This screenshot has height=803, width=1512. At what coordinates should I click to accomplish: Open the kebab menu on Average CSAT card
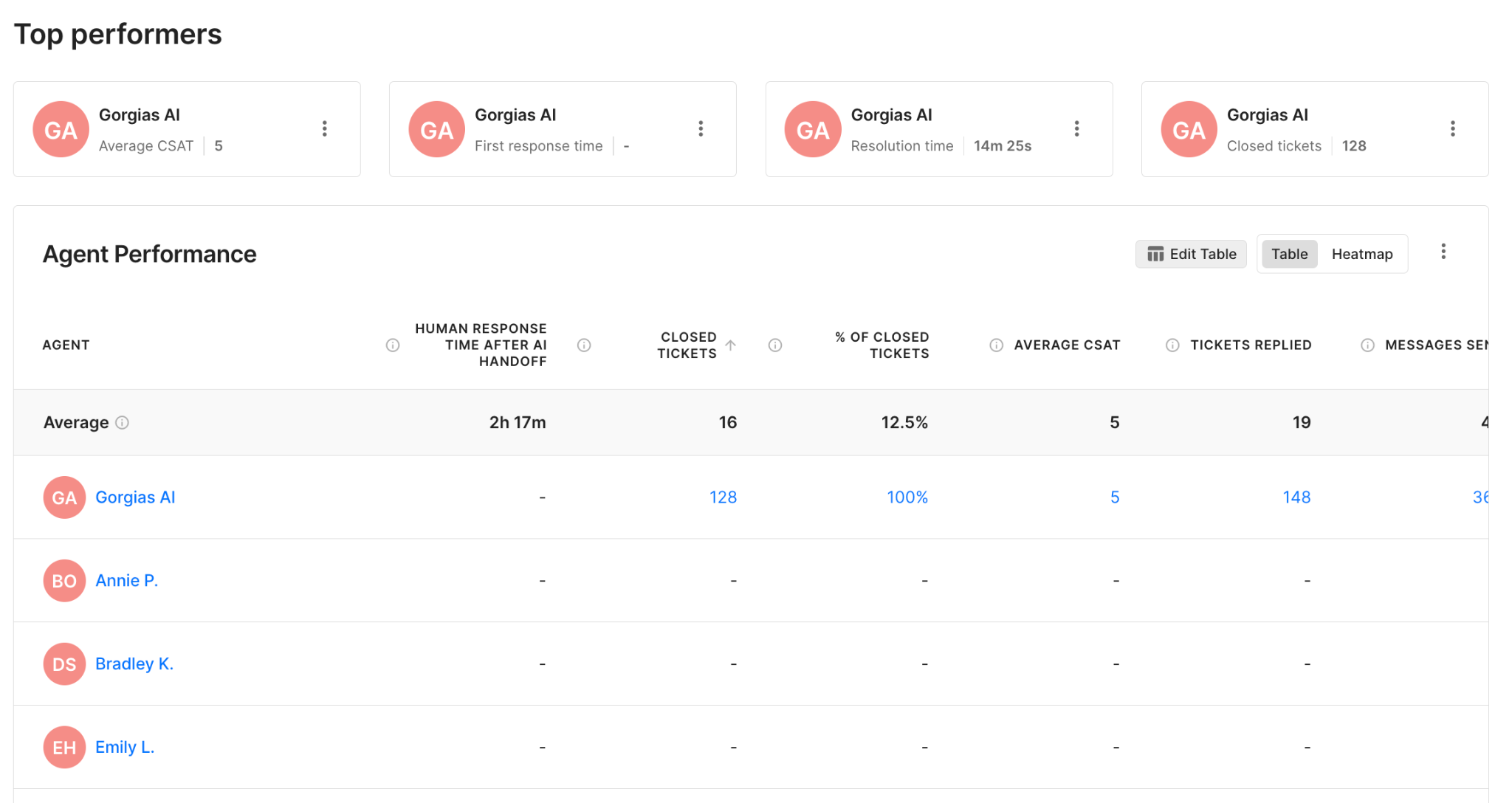coord(325,128)
